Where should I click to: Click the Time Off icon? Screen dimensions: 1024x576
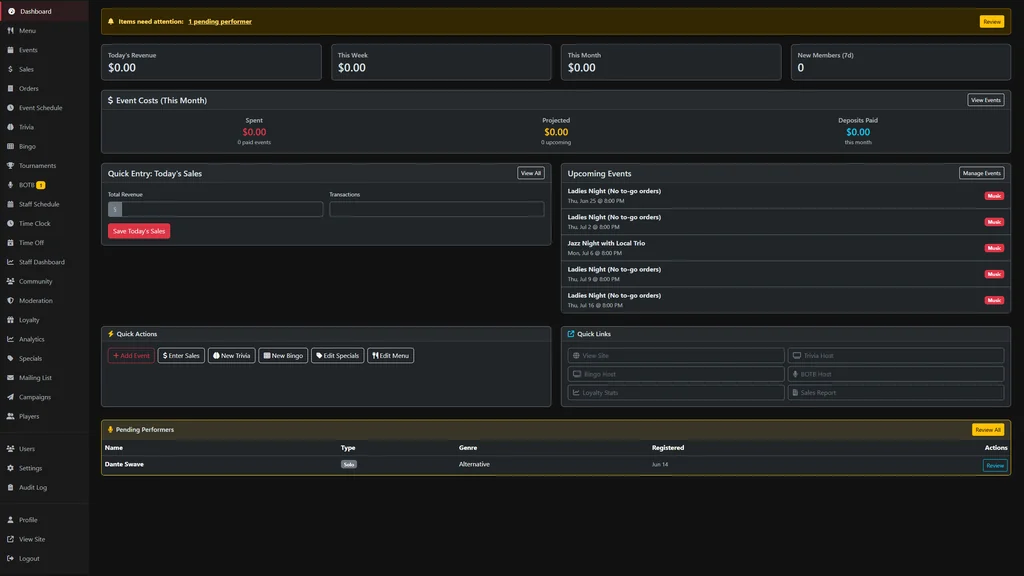tap(10, 242)
